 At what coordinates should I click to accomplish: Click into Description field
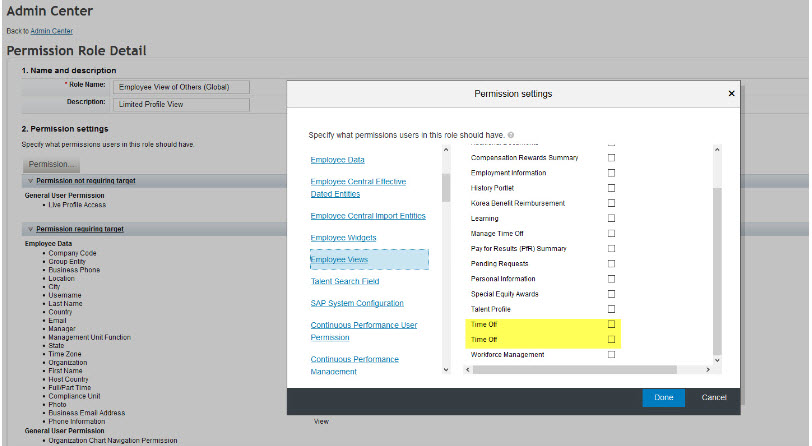coord(181,104)
